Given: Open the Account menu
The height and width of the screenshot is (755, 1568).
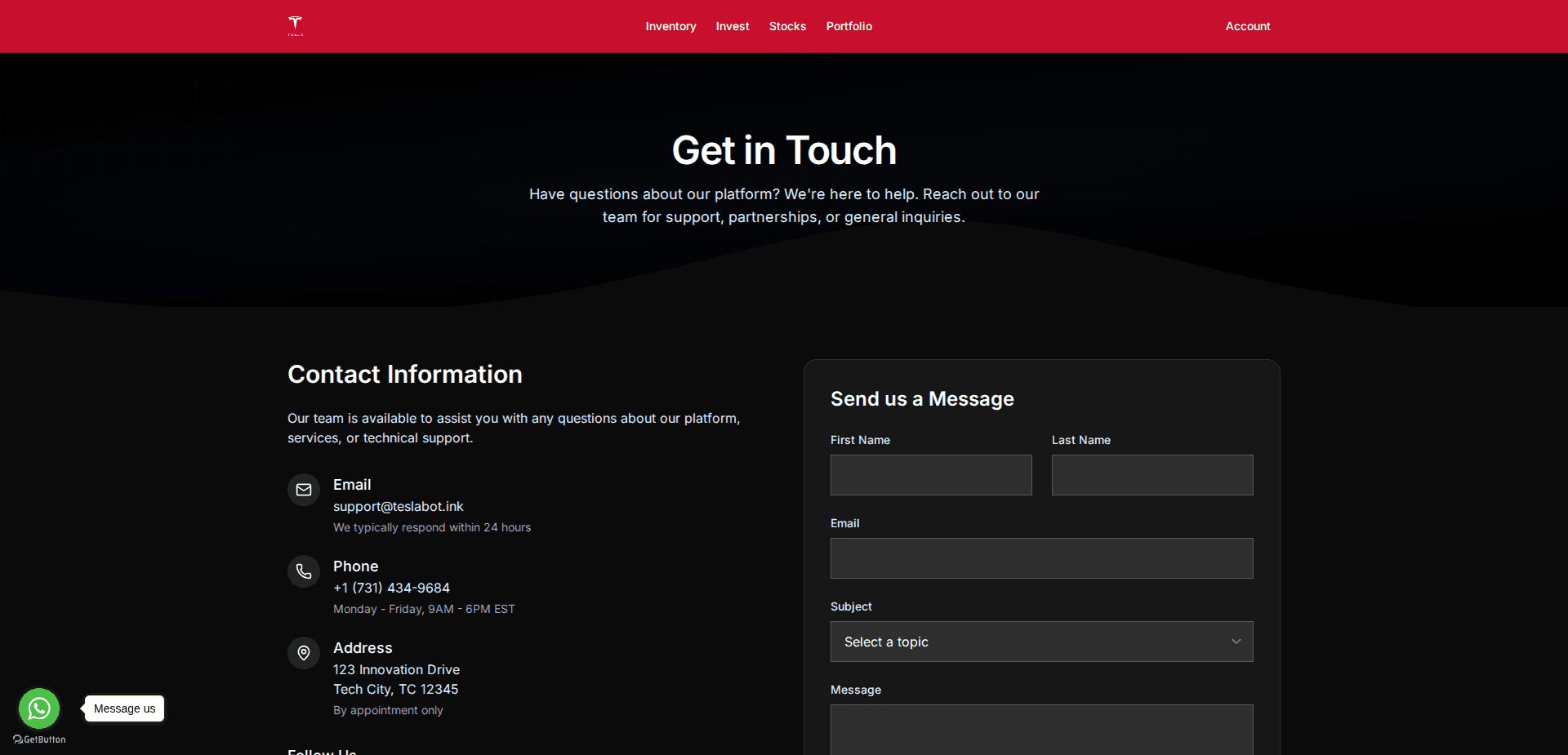Looking at the screenshot, I should pyautogui.click(x=1247, y=26).
